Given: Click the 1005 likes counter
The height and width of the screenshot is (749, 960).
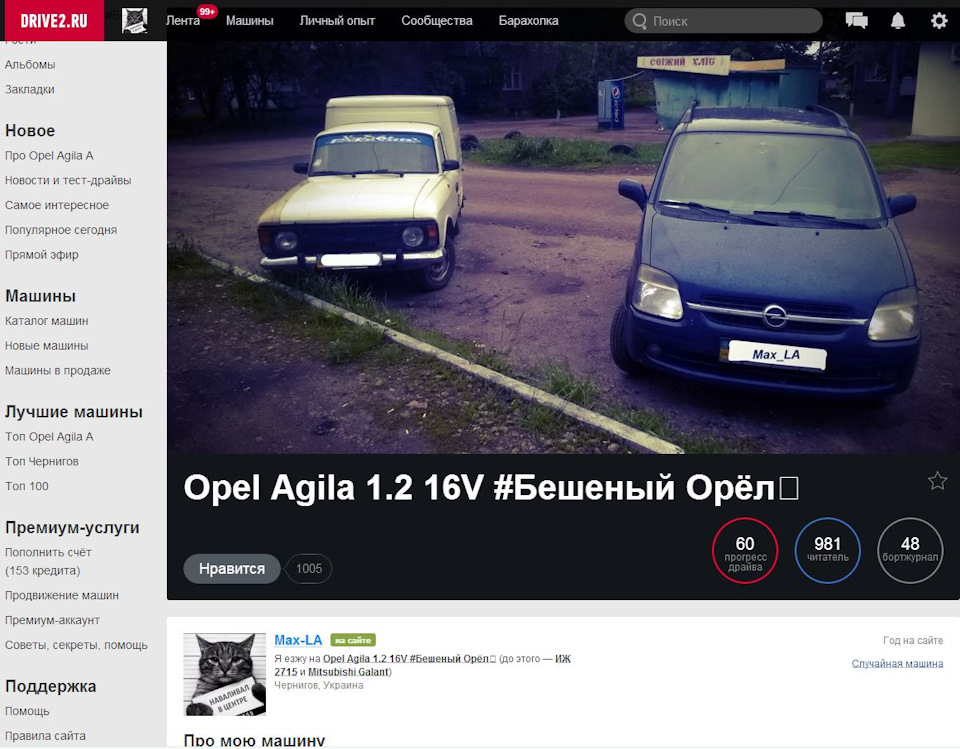Looking at the screenshot, I should [309, 568].
